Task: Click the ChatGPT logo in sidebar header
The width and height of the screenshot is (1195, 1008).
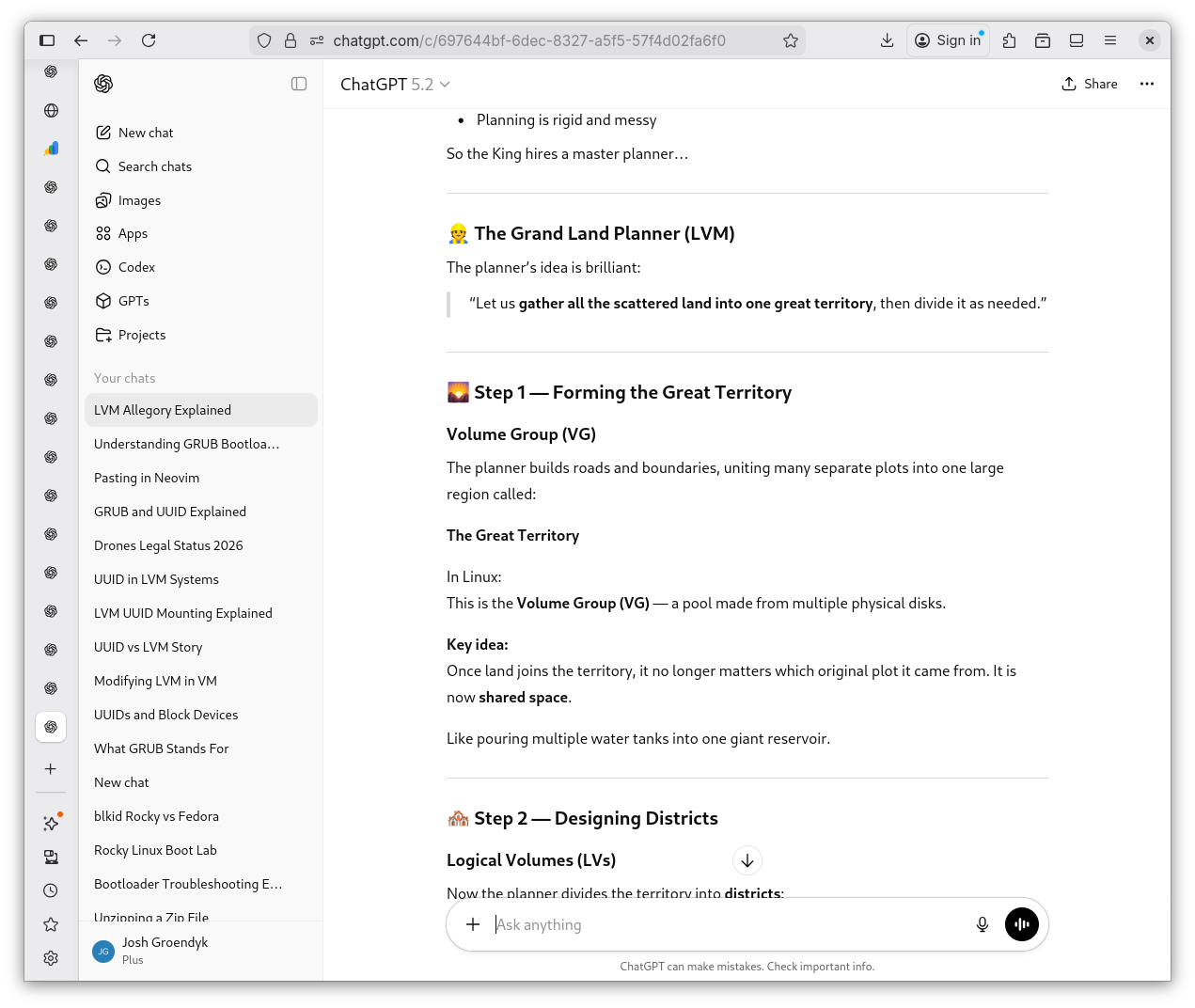Action: point(103,84)
